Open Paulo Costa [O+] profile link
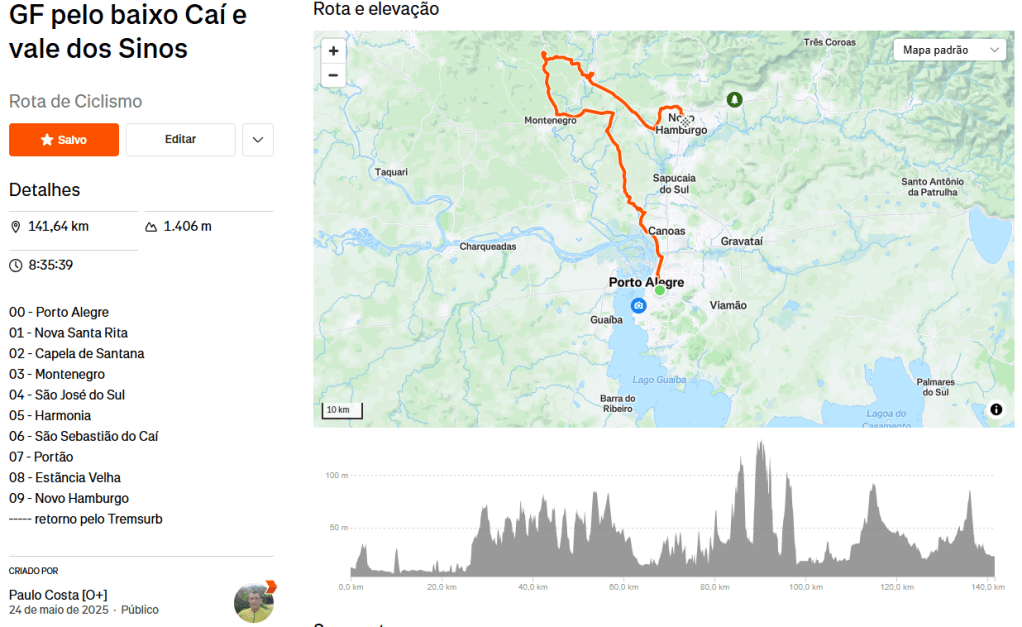 pos(58,595)
